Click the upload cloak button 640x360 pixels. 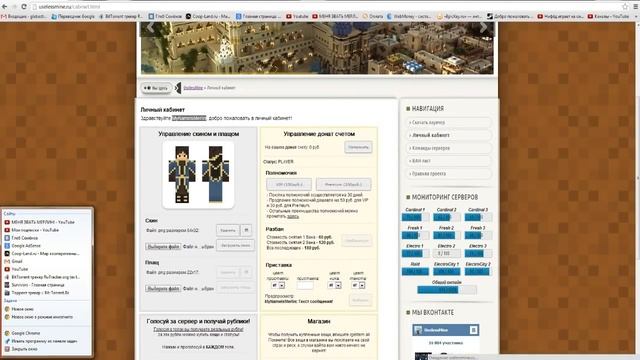(x=235, y=287)
